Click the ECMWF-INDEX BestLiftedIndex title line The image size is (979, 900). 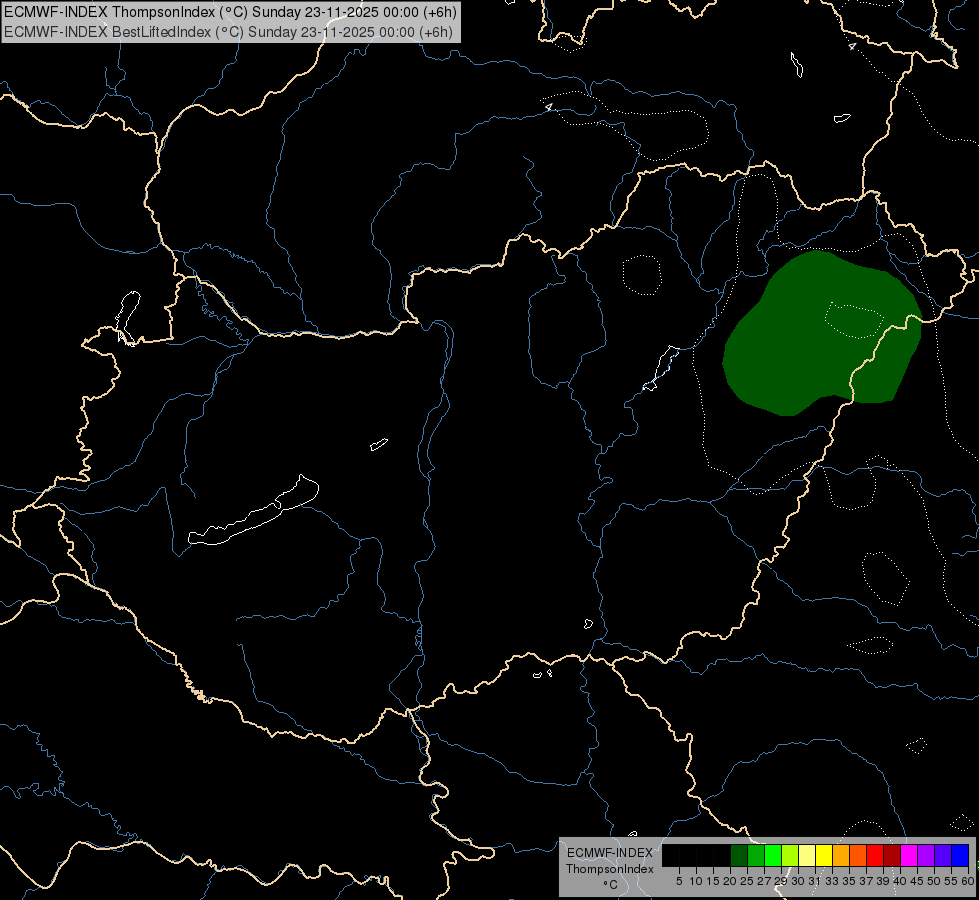pyautogui.click(x=229, y=32)
